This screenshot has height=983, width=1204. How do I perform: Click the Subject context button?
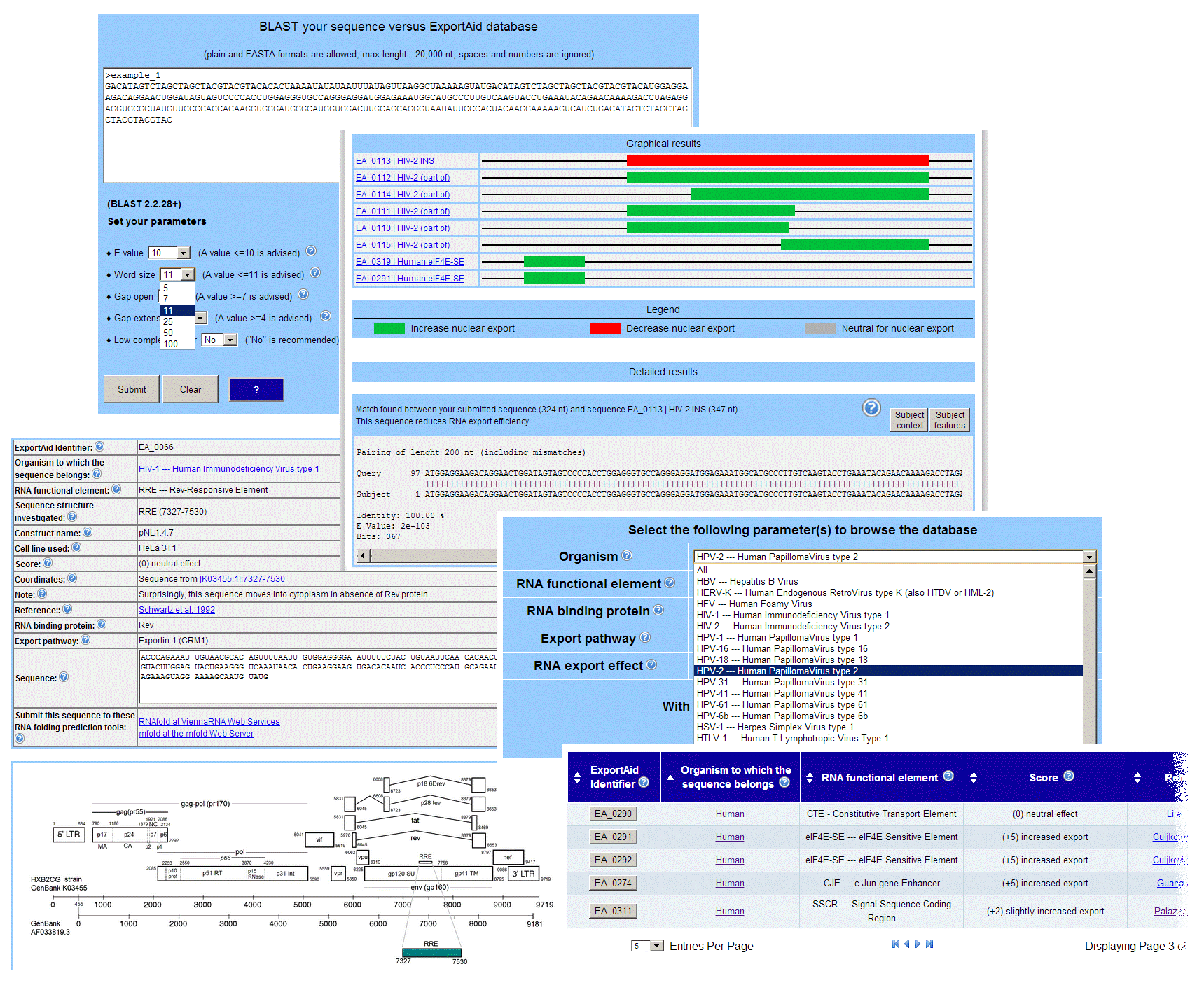[x=909, y=420]
